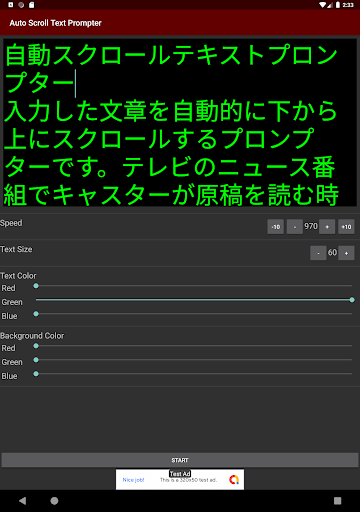Click inside the green Japanese prompter text
Screen dimensions: 360x512
point(180,123)
